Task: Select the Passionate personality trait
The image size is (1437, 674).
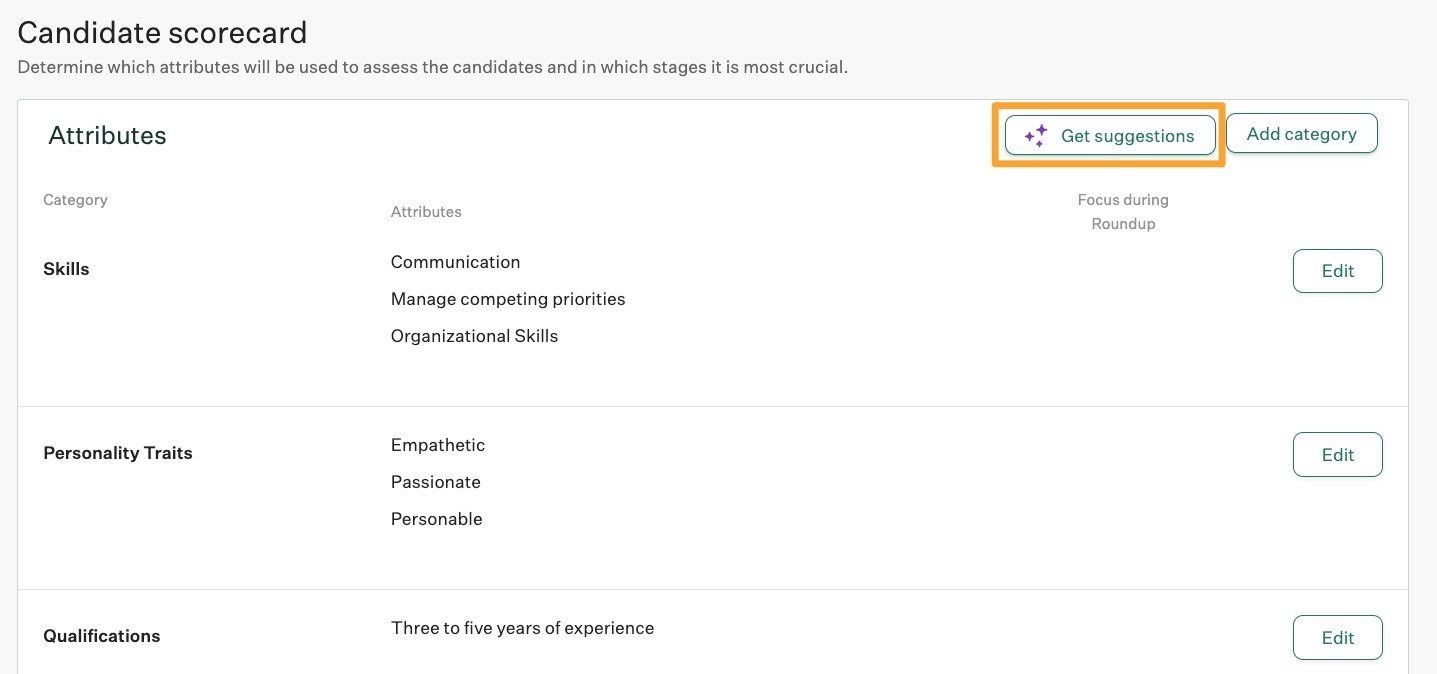Action: click(x=436, y=482)
